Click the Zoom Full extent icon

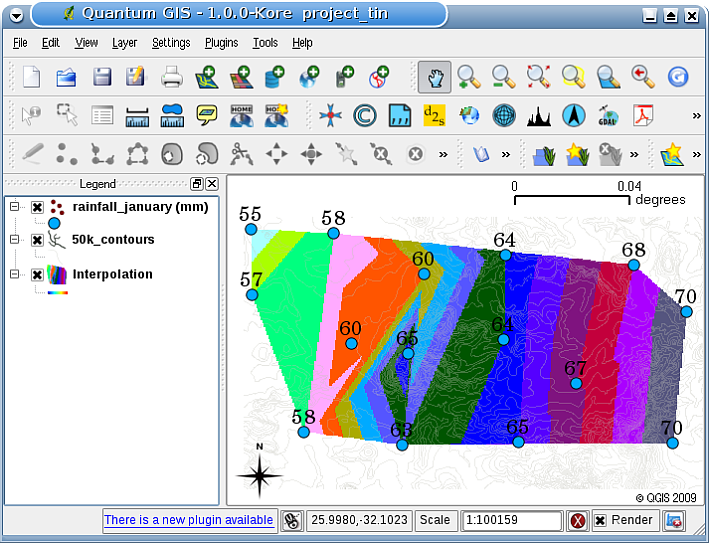538,77
